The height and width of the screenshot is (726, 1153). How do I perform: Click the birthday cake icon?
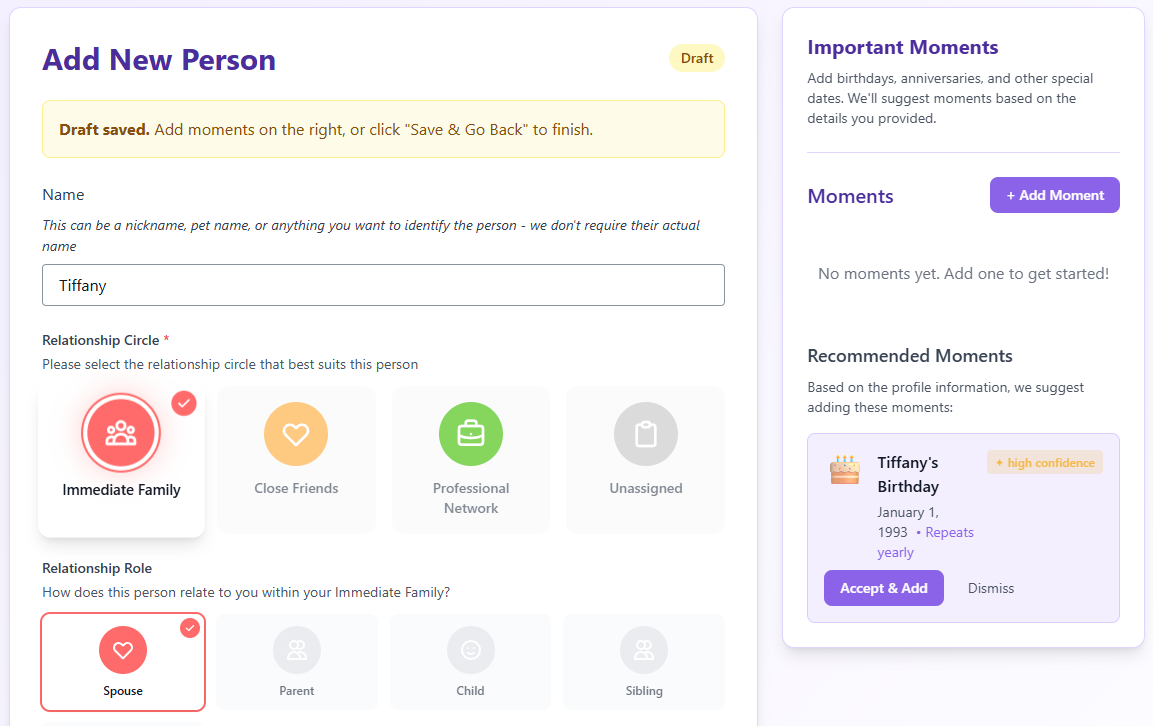[x=845, y=469]
